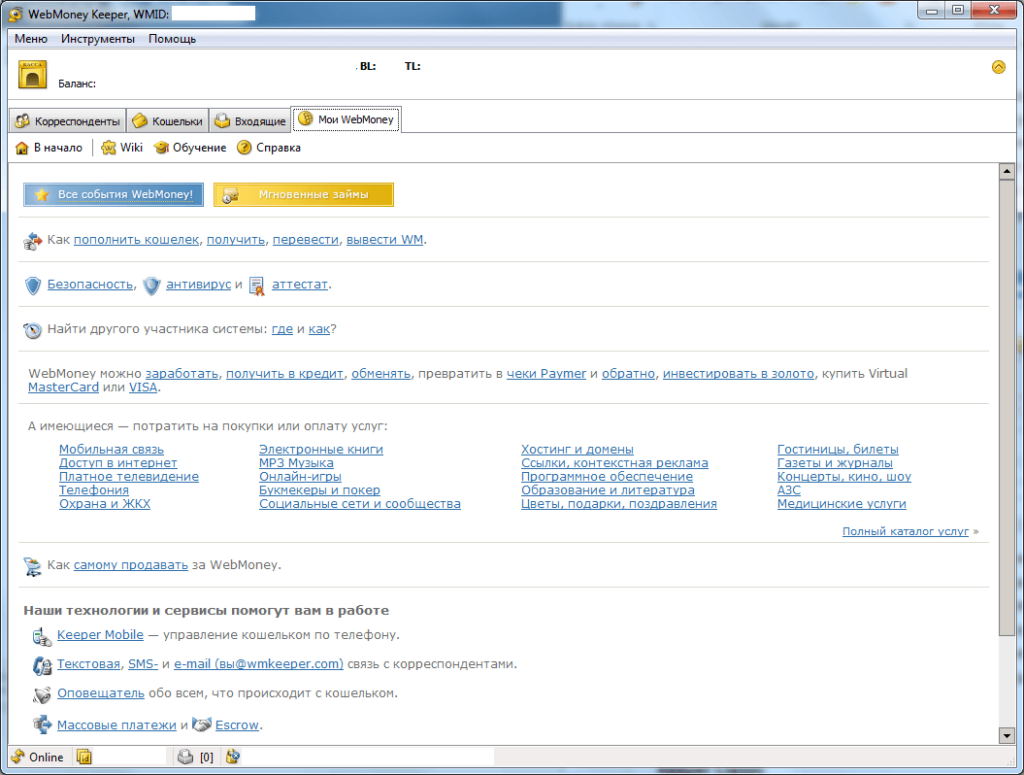This screenshot has height=775, width=1024.
Task: Open the аттестат link
Action: point(300,284)
